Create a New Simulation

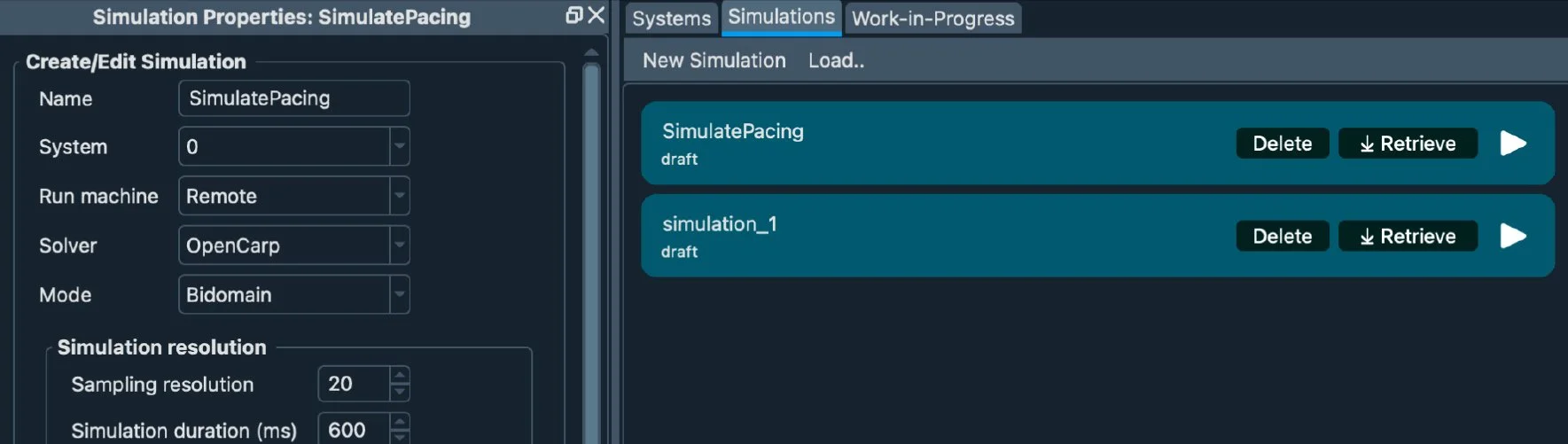coord(714,60)
